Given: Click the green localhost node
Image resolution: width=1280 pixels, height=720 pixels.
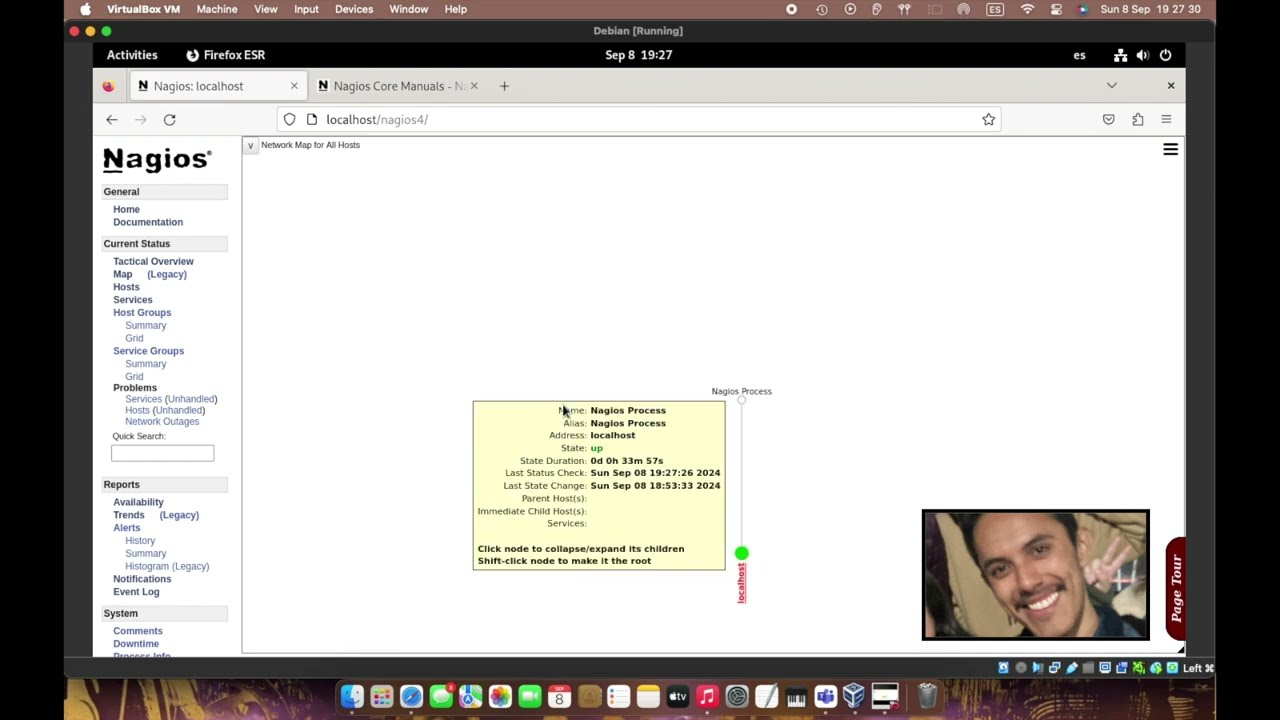Looking at the screenshot, I should [741, 553].
